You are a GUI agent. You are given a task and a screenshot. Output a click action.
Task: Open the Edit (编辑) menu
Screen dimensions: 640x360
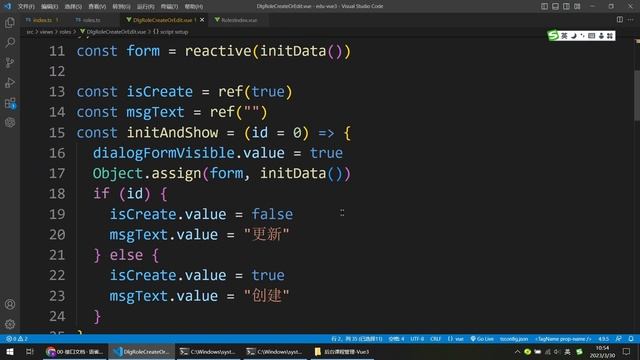[x=49, y=7]
